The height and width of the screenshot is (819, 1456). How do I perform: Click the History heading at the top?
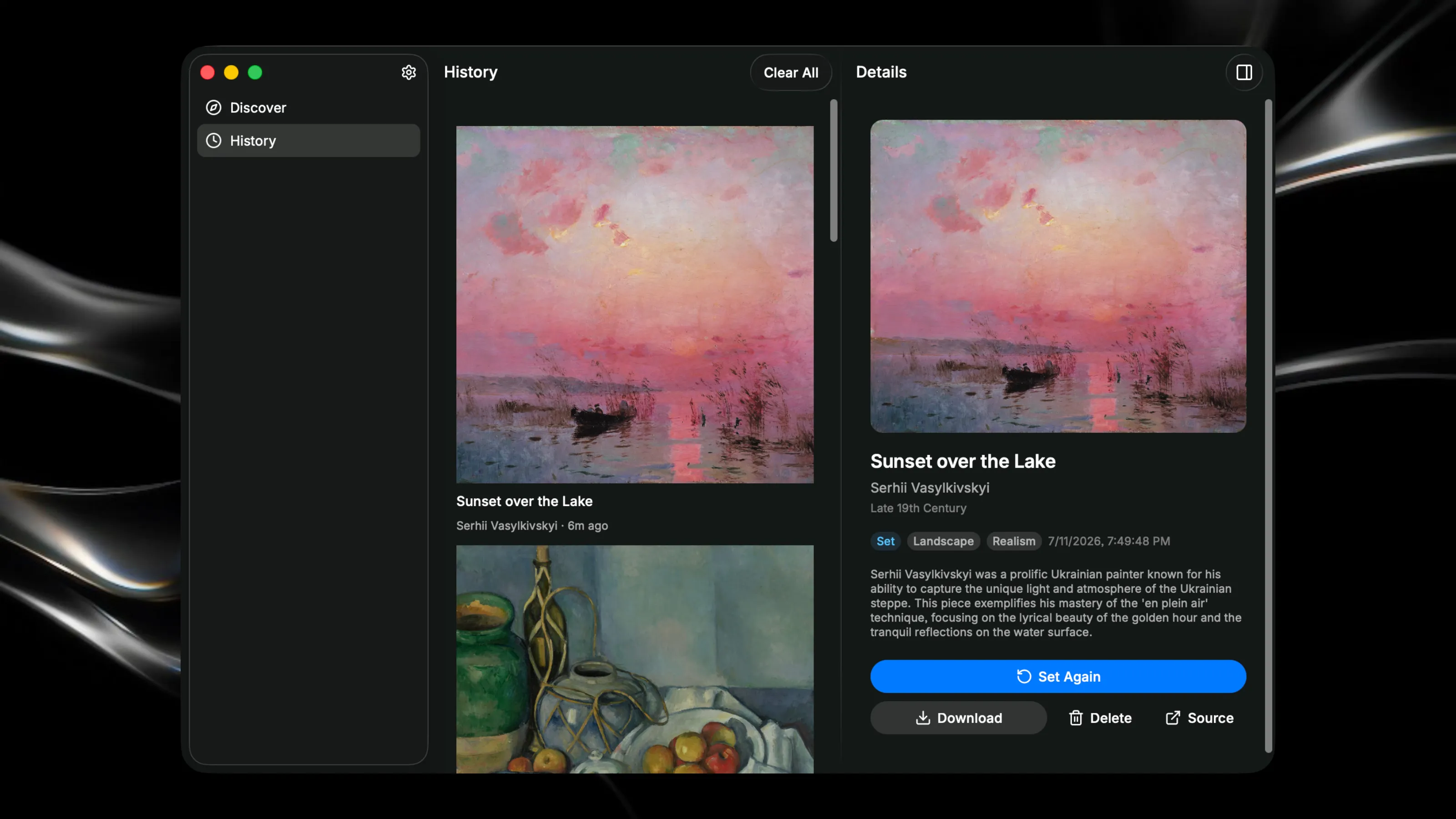tap(470, 72)
